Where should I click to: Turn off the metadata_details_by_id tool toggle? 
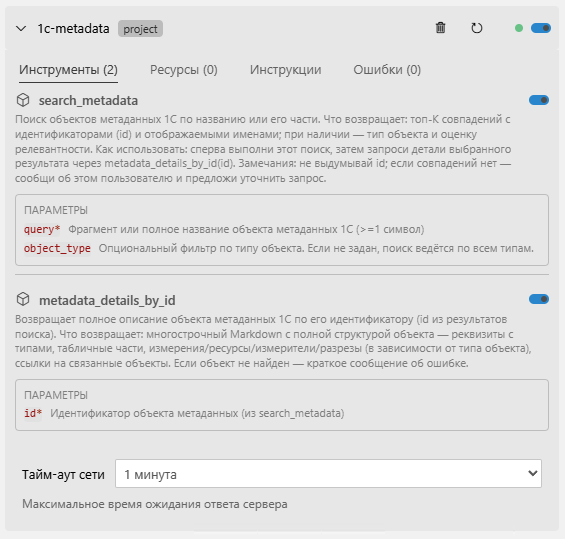[539, 299]
